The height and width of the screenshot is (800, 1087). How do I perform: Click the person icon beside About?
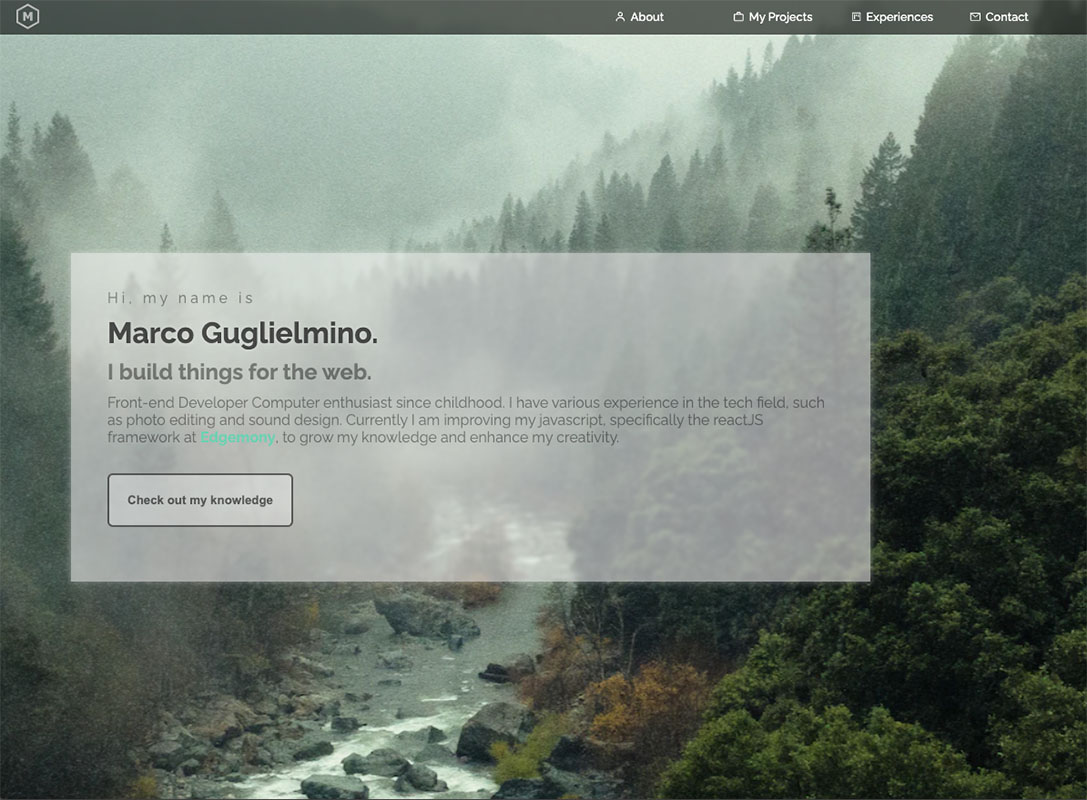coord(620,17)
